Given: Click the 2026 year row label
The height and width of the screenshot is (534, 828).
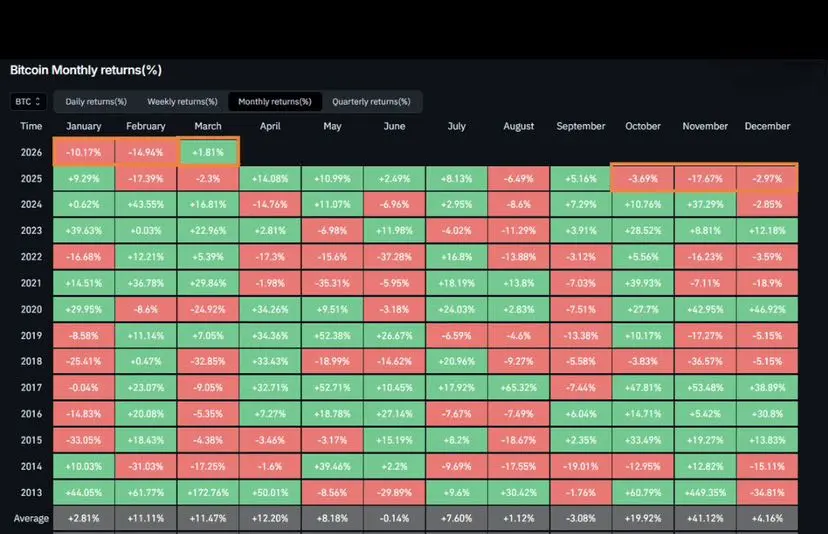Looking at the screenshot, I should pyautogui.click(x=31, y=152).
